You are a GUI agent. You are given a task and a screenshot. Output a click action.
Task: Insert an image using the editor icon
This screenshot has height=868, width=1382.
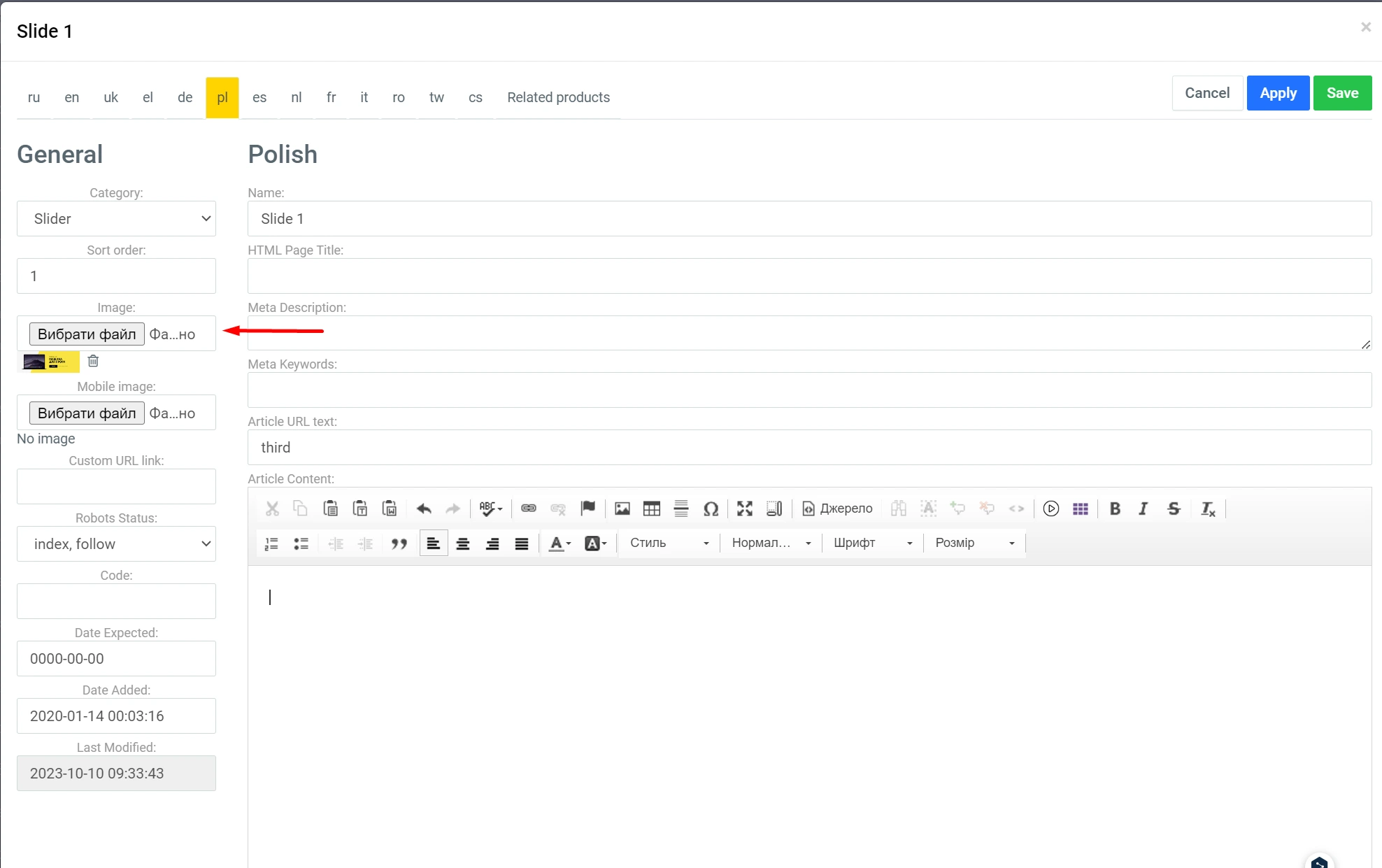tap(622, 508)
